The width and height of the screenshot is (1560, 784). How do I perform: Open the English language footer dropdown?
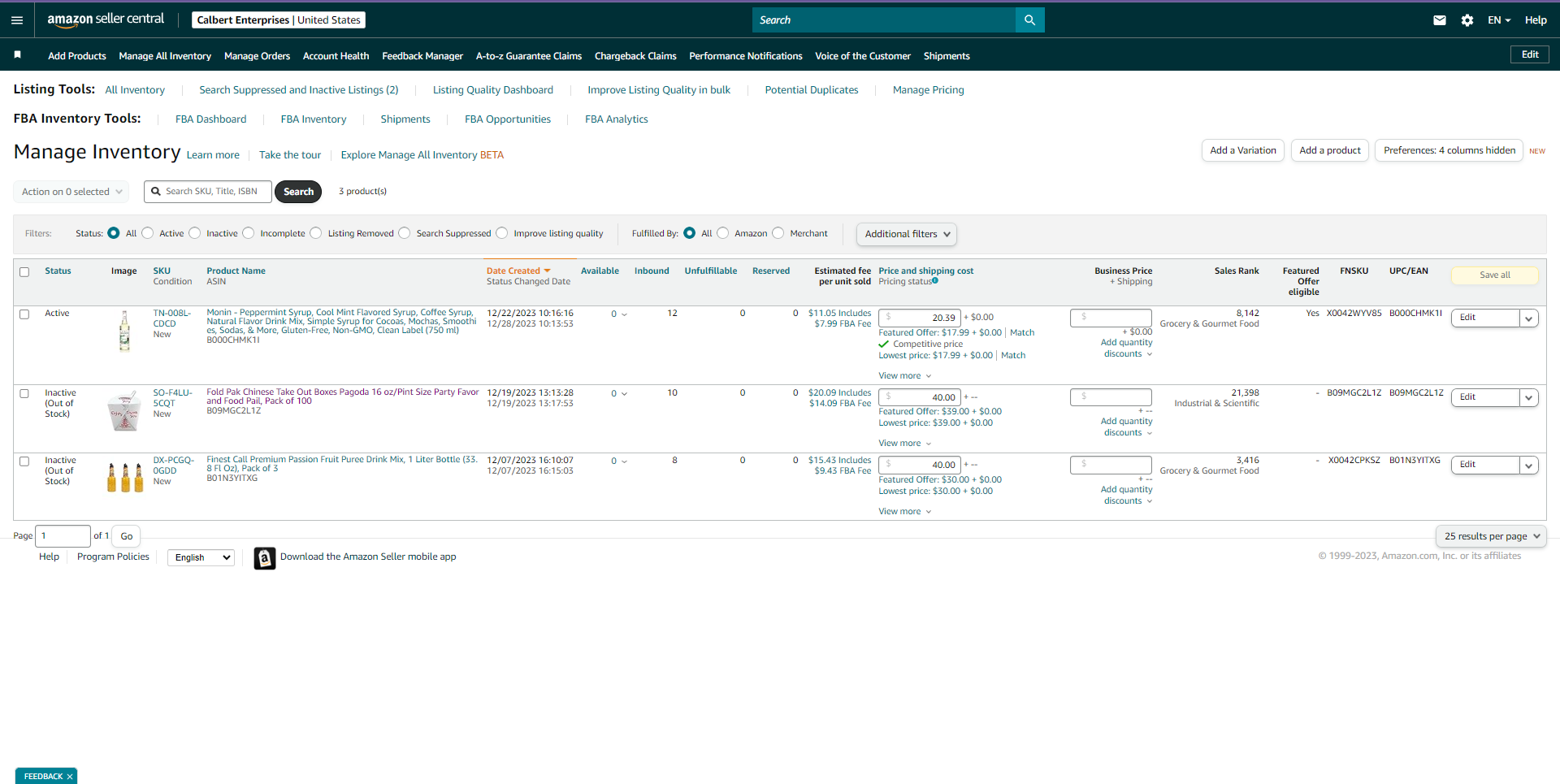[x=201, y=557]
